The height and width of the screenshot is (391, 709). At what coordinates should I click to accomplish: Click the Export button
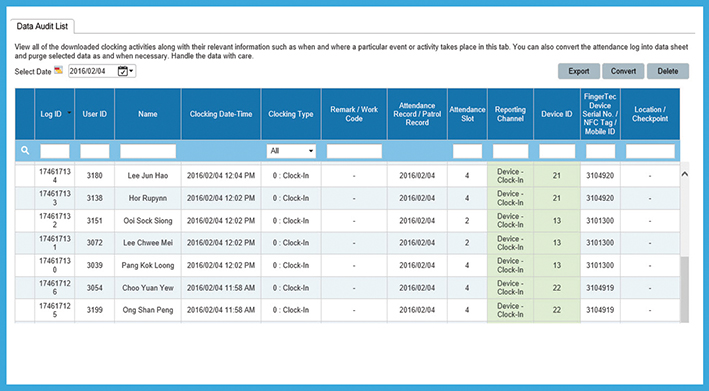click(x=579, y=71)
